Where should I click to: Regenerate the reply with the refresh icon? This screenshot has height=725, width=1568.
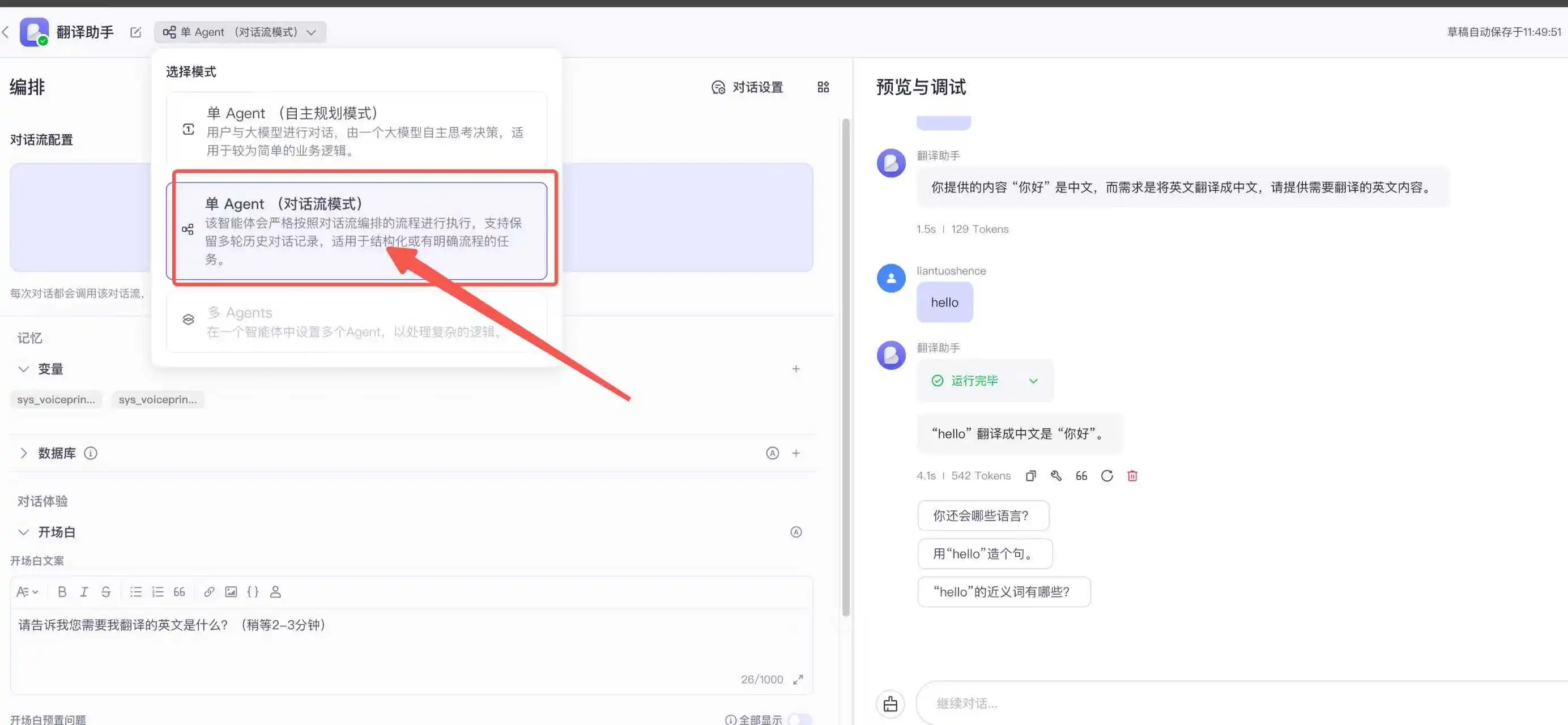(1107, 476)
